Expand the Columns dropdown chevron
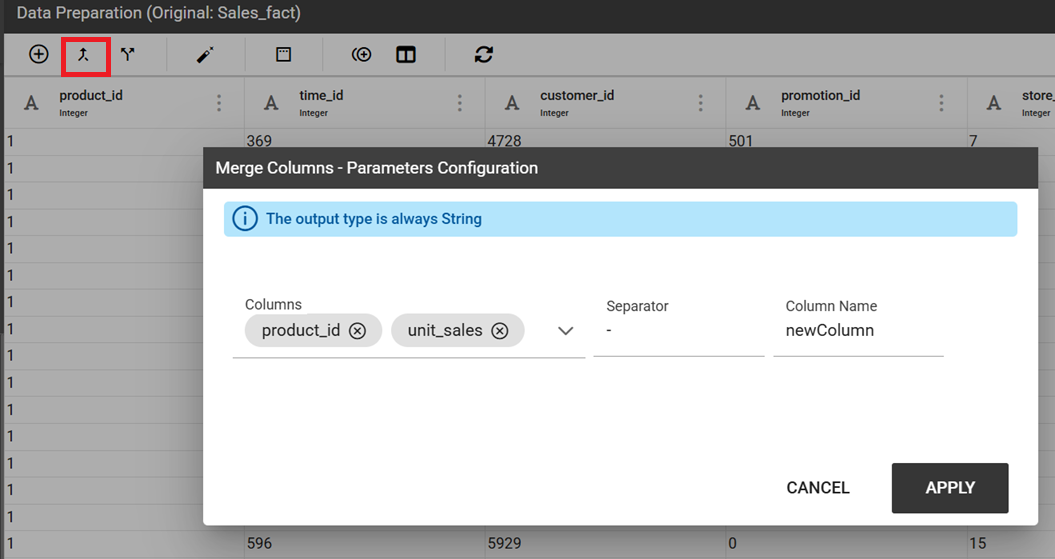This screenshot has height=559, width=1055. point(566,331)
